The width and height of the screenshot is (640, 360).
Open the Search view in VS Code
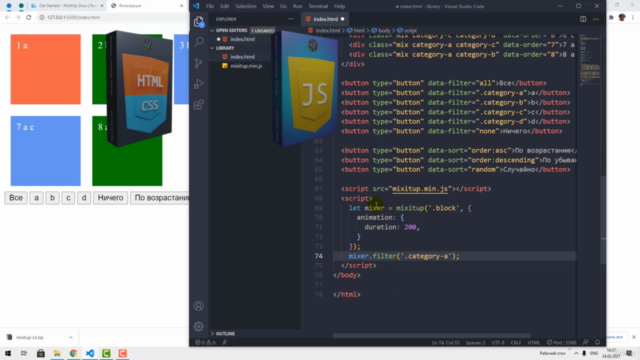tap(199, 42)
